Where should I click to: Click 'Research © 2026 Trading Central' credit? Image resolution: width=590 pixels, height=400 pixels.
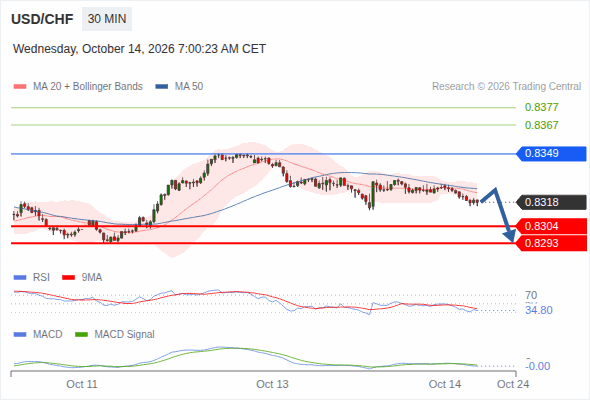pyautogui.click(x=506, y=87)
